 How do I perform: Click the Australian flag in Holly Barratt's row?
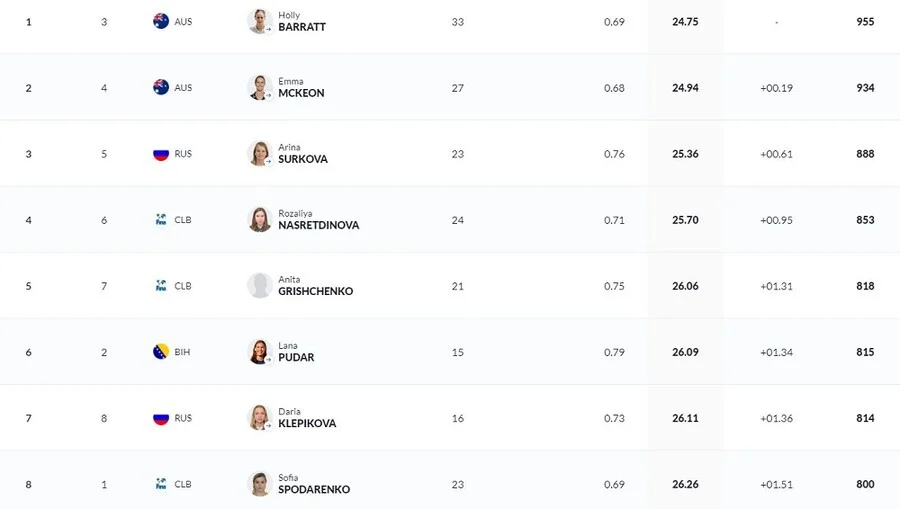click(x=161, y=21)
